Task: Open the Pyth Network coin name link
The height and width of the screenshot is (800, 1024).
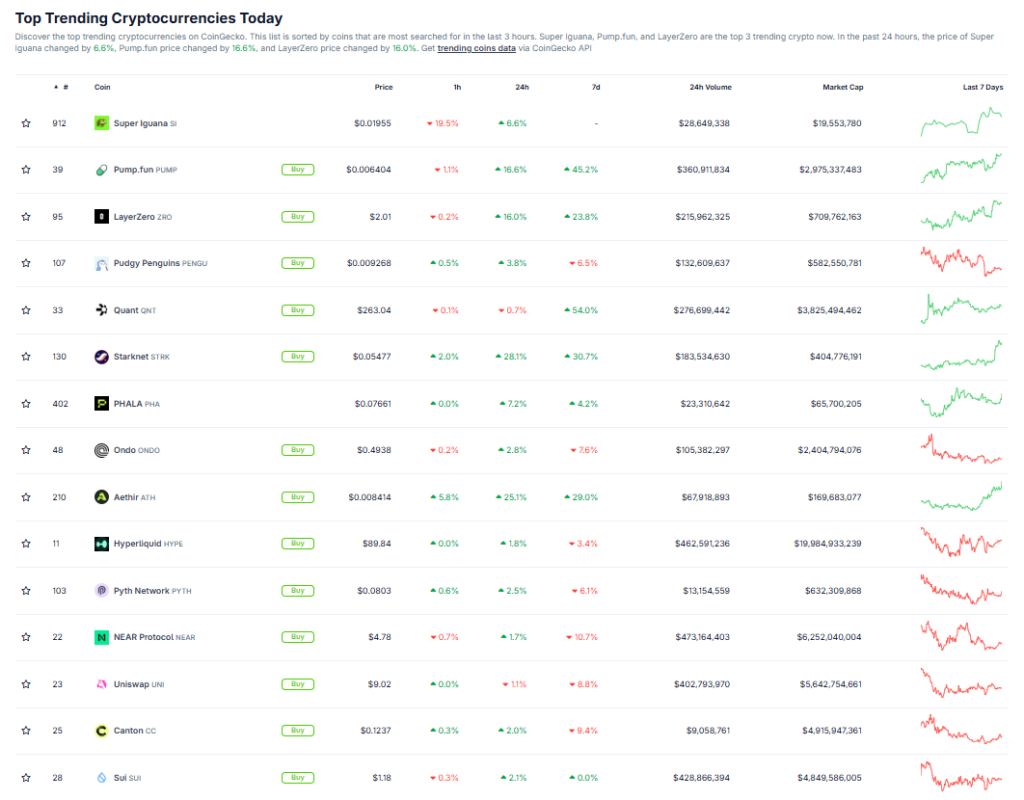Action: point(152,590)
